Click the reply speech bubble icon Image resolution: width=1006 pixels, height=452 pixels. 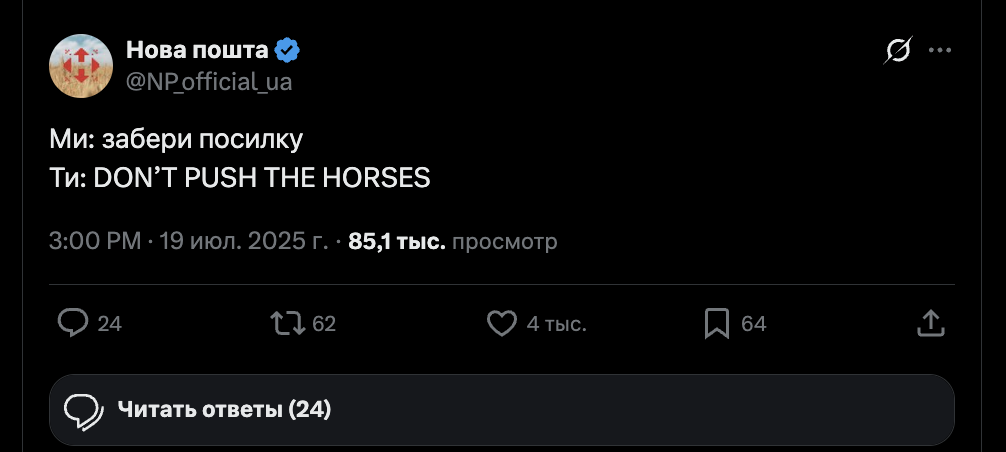(74, 323)
